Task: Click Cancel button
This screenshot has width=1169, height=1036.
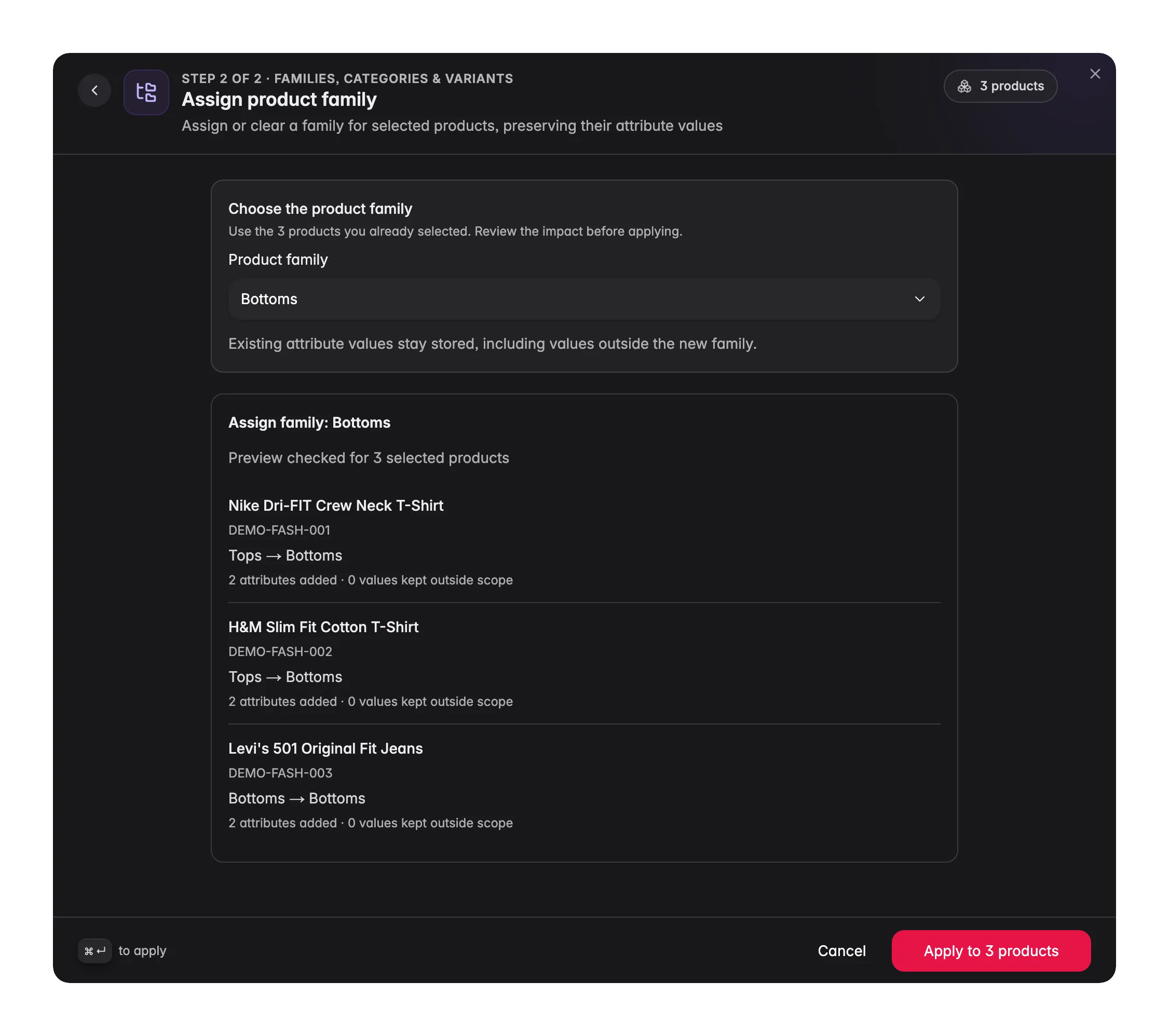Action: (841, 951)
